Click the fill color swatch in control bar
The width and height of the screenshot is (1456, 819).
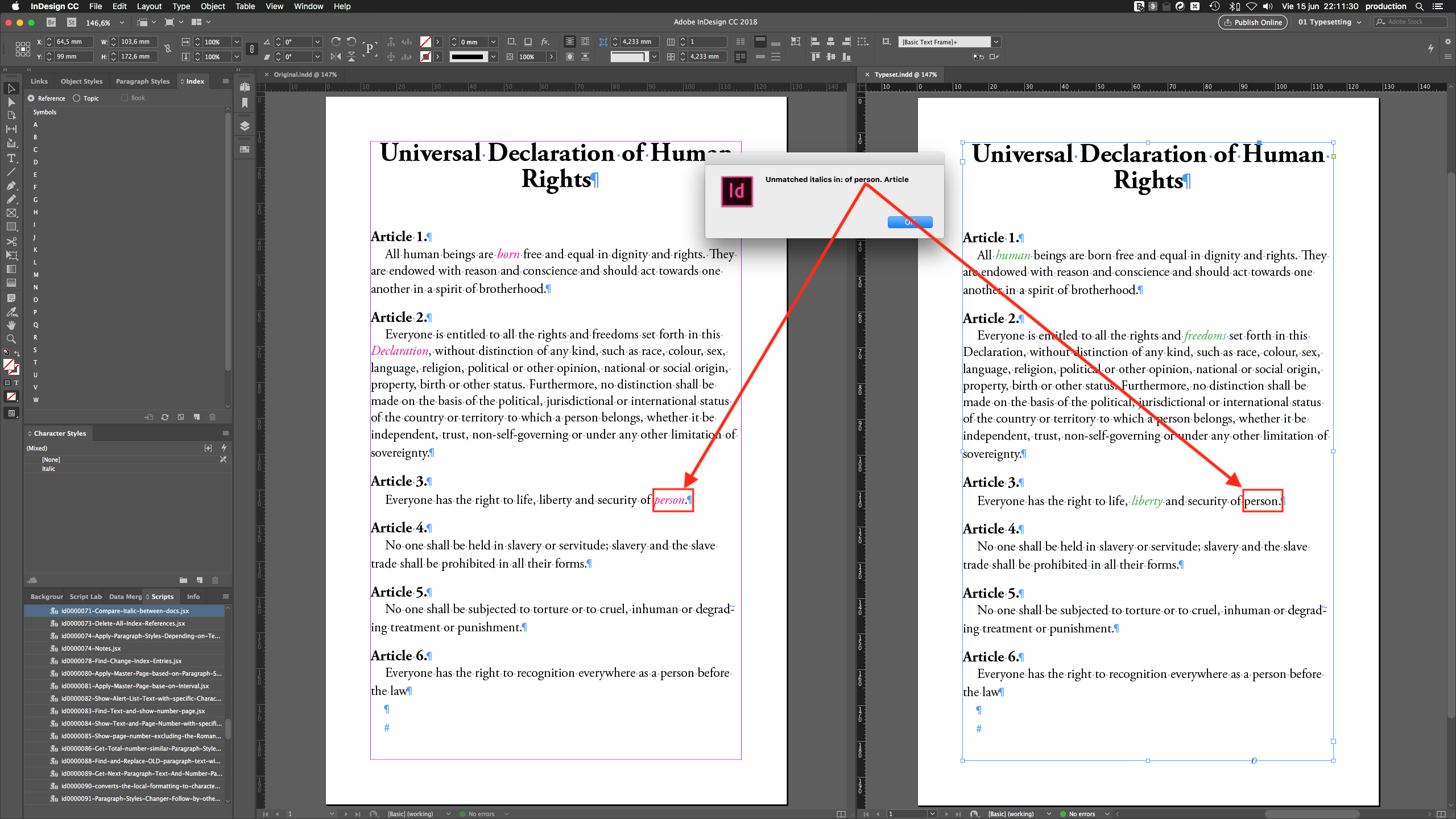coord(425,42)
